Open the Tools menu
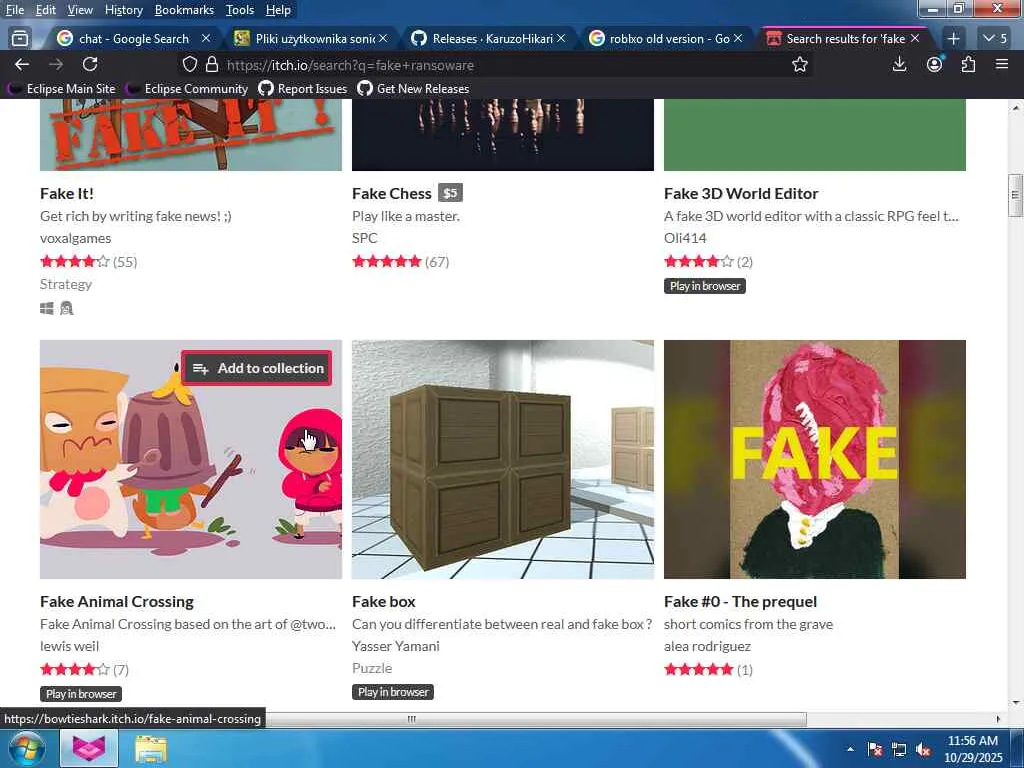Image resolution: width=1024 pixels, height=768 pixels. 240,10
